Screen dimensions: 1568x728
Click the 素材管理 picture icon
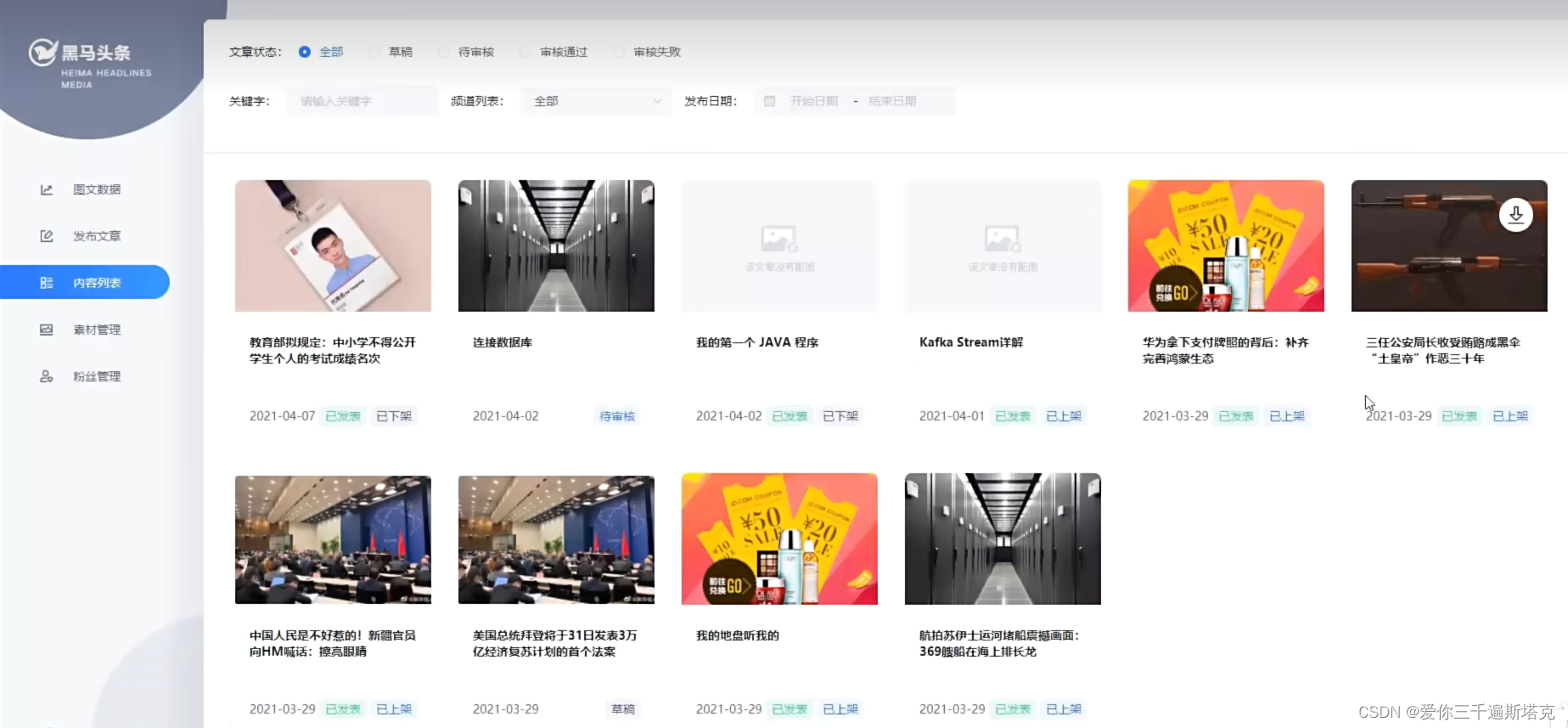click(47, 330)
